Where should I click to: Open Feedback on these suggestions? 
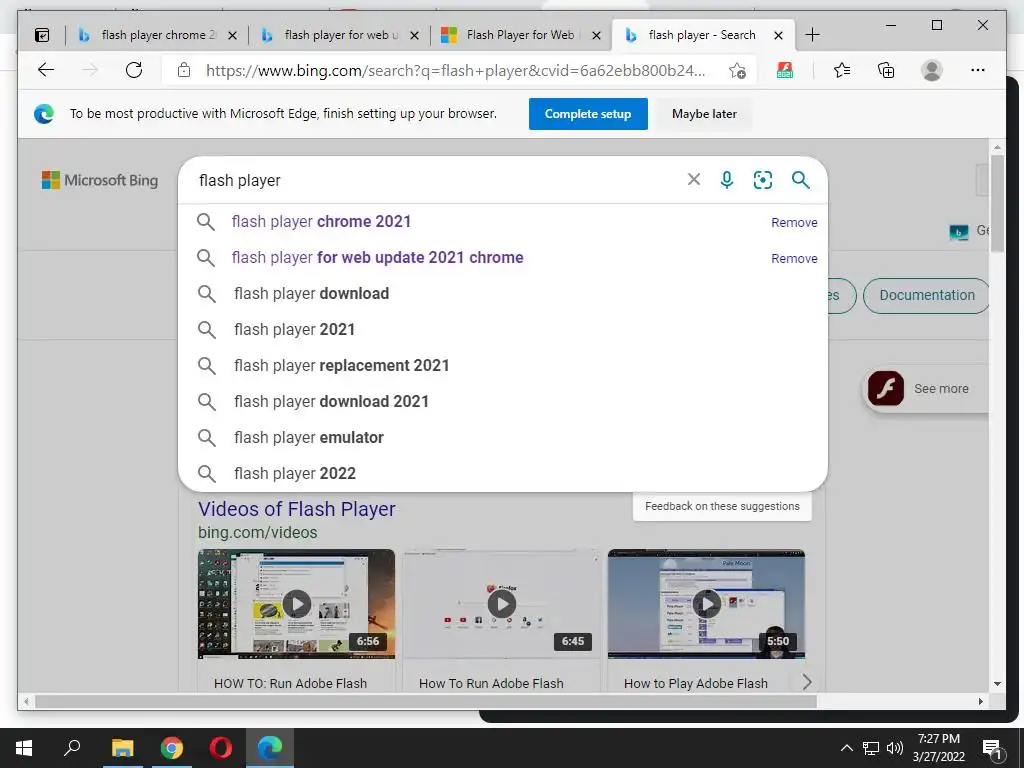[722, 506]
